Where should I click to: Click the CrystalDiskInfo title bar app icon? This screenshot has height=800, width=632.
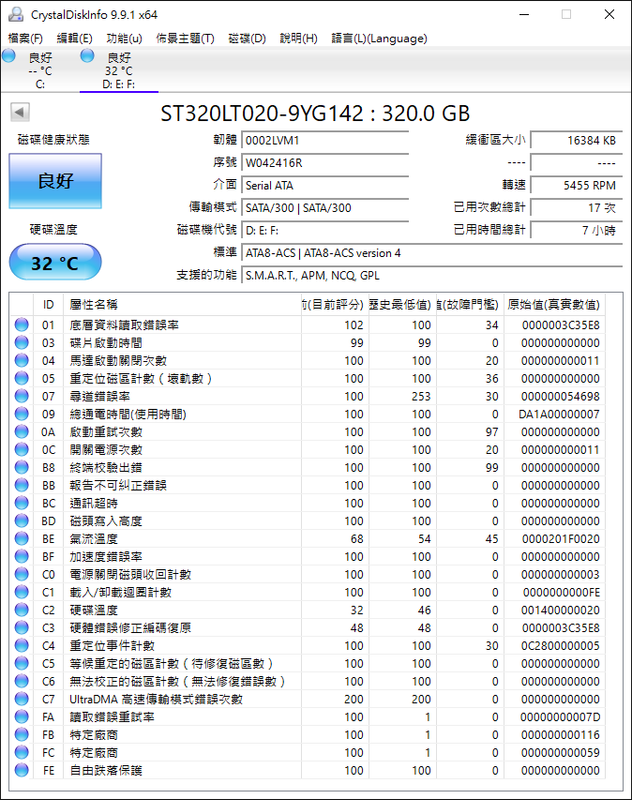tap(16, 14)
